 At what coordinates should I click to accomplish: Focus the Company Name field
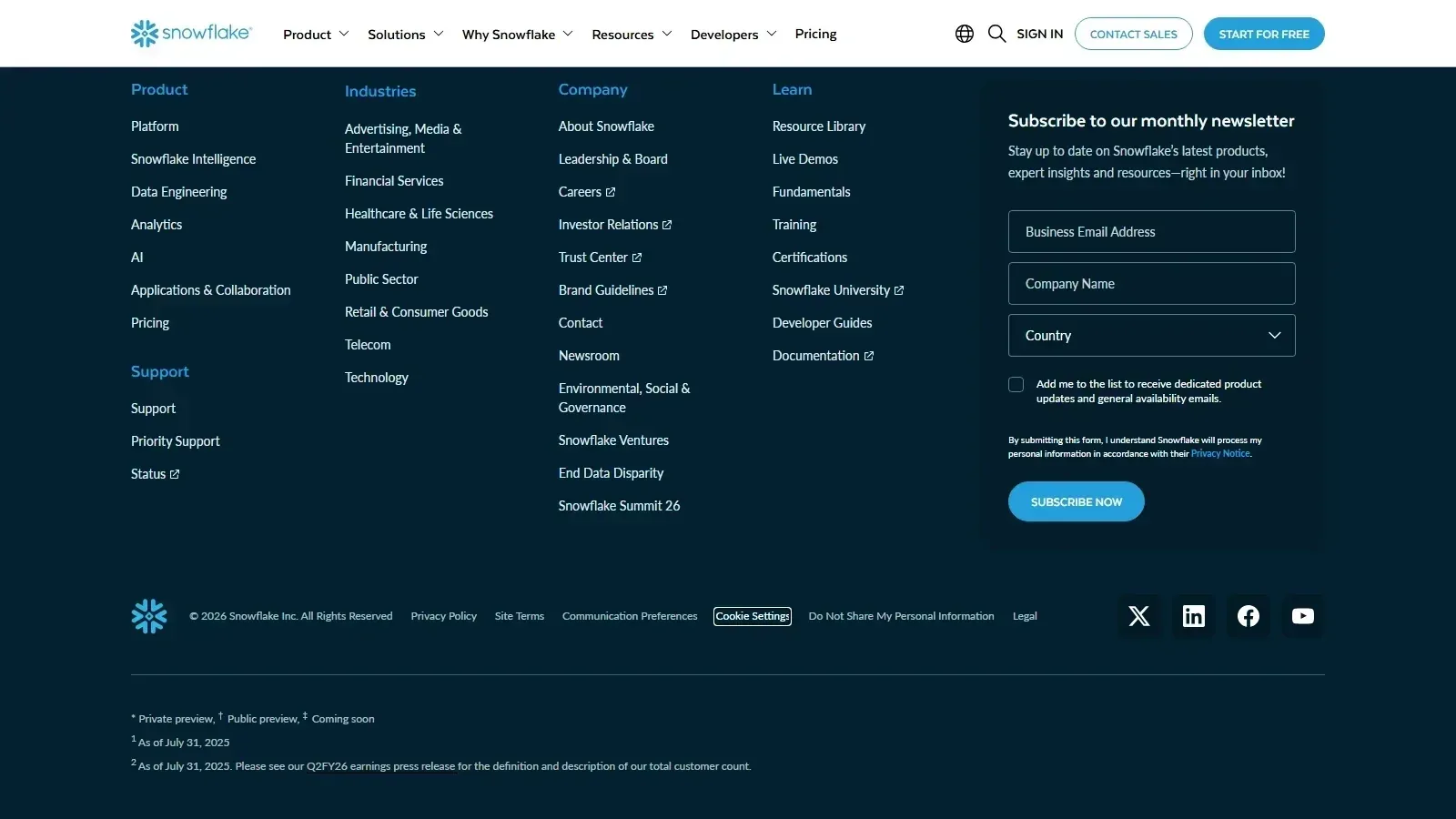pos(1151,283)
